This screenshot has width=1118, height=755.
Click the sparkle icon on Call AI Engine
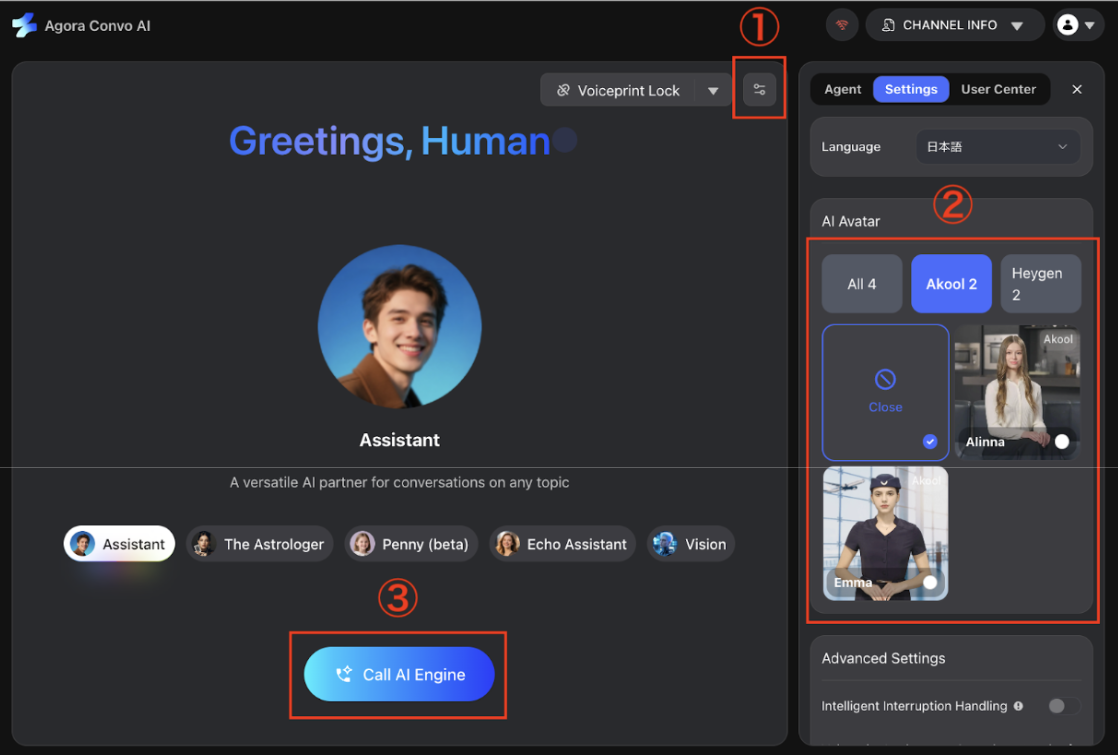[343, 674]
